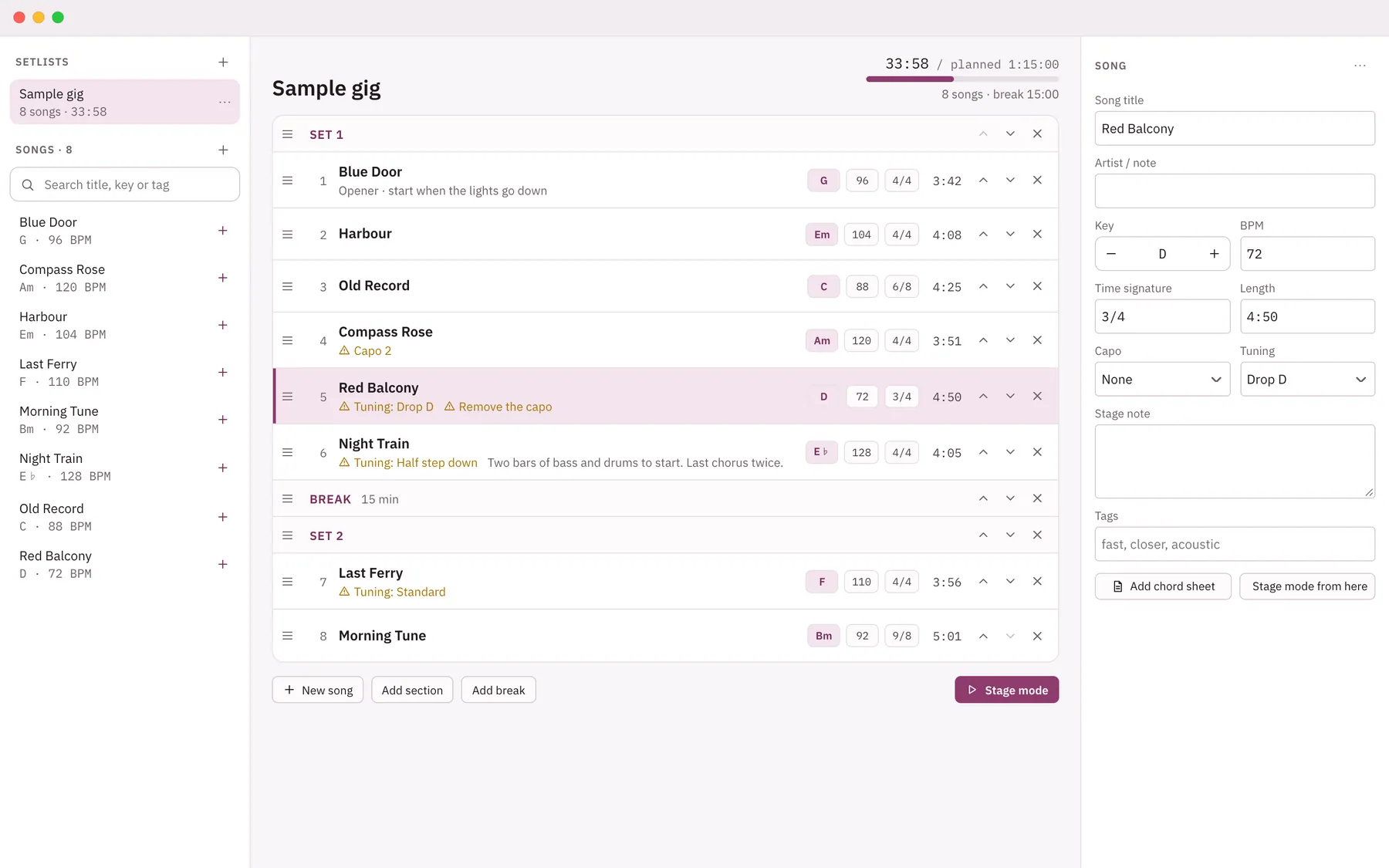Raise the key with plus stepper
The height and width of the screenshot is (868, 1389).
click(1214, 254)
